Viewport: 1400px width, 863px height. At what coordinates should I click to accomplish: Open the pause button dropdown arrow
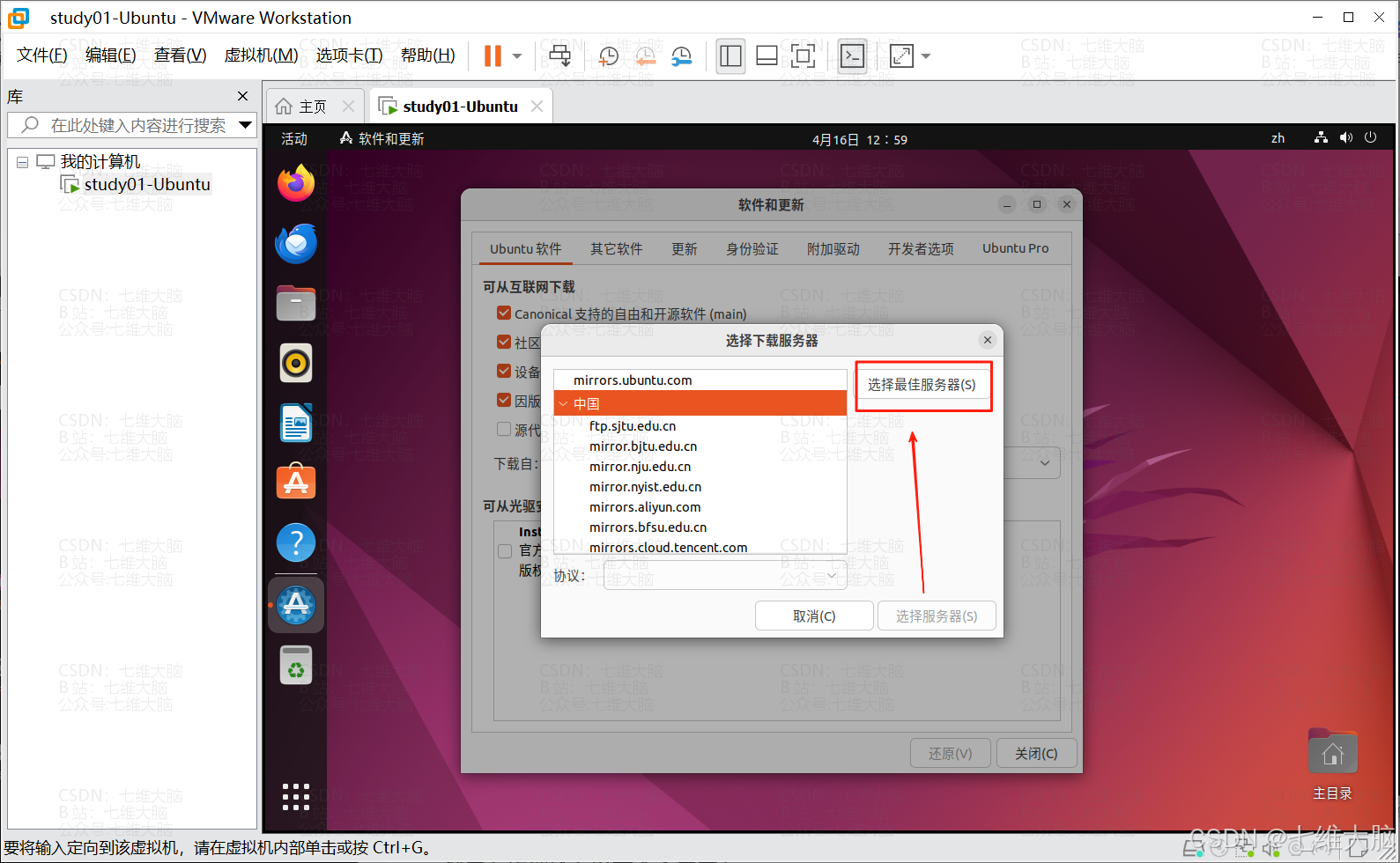click(x=517, y=56)
